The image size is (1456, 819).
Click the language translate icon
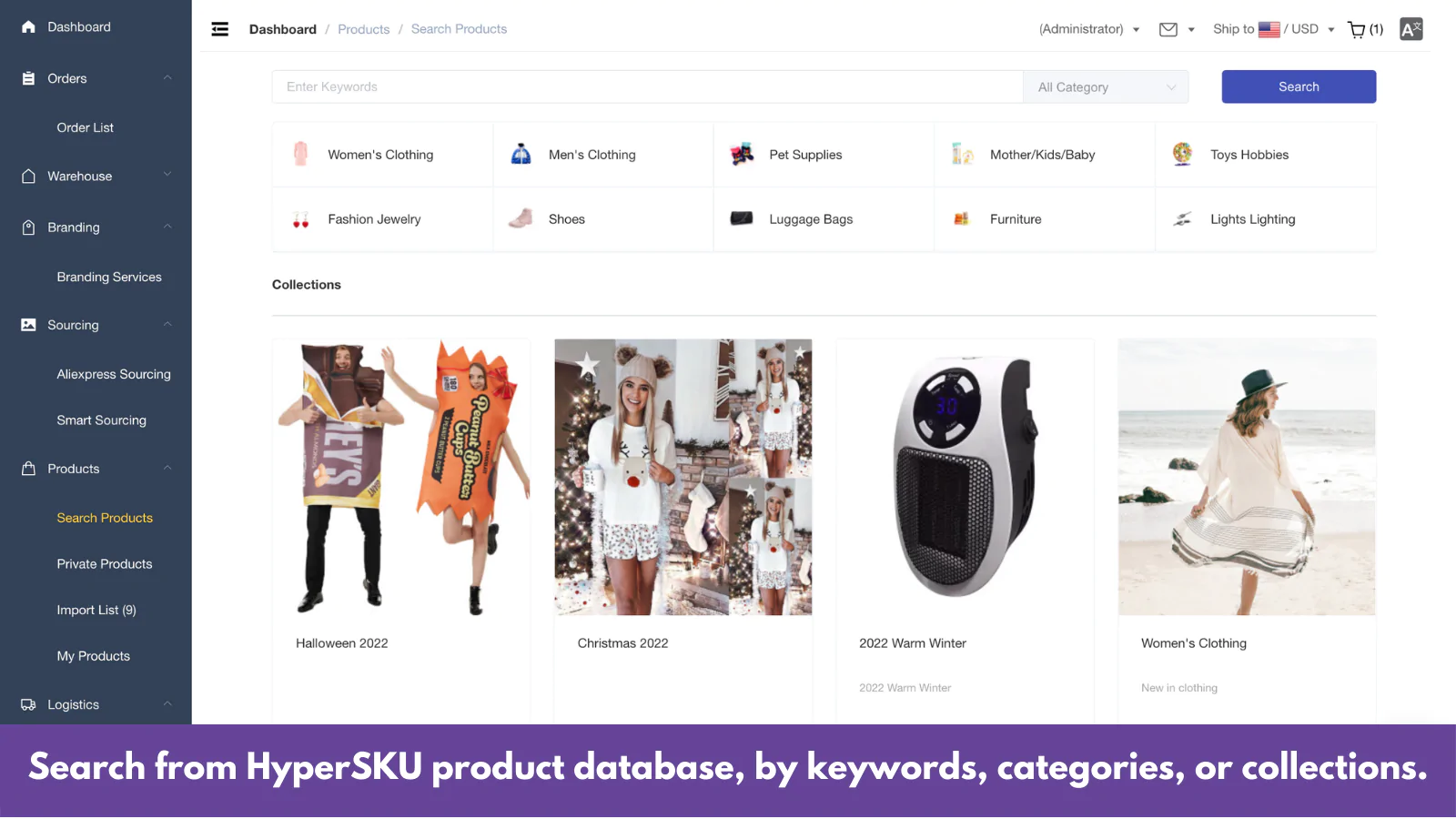(x=1411, y=29)
